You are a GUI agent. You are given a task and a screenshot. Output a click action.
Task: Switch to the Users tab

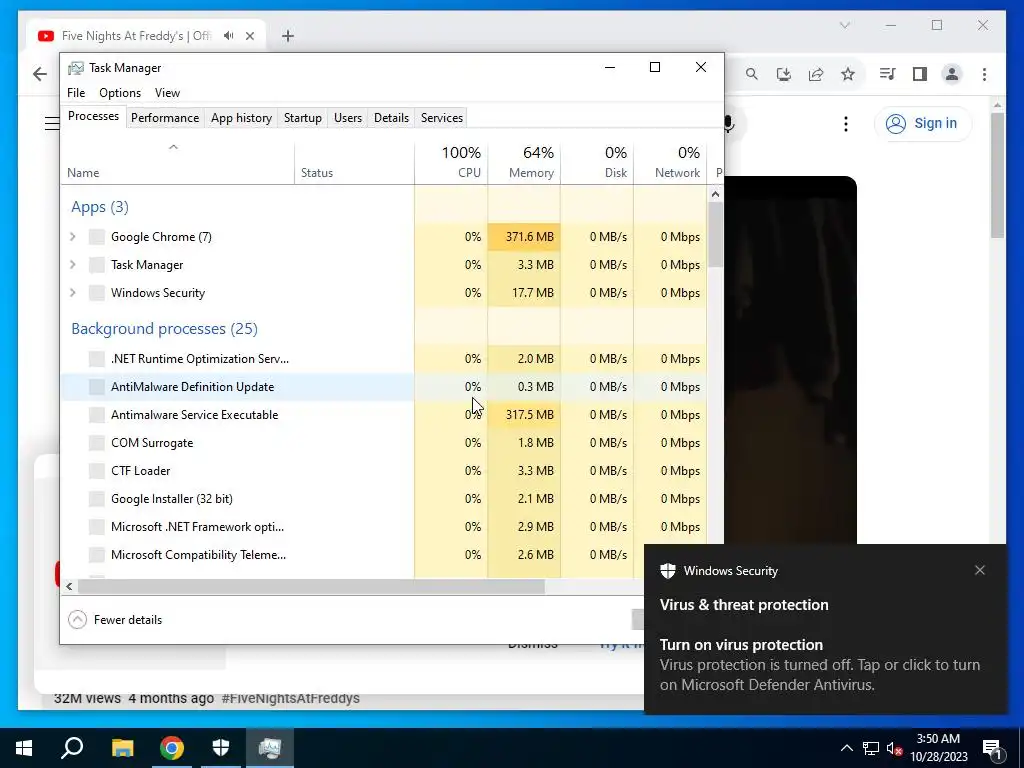347,118
